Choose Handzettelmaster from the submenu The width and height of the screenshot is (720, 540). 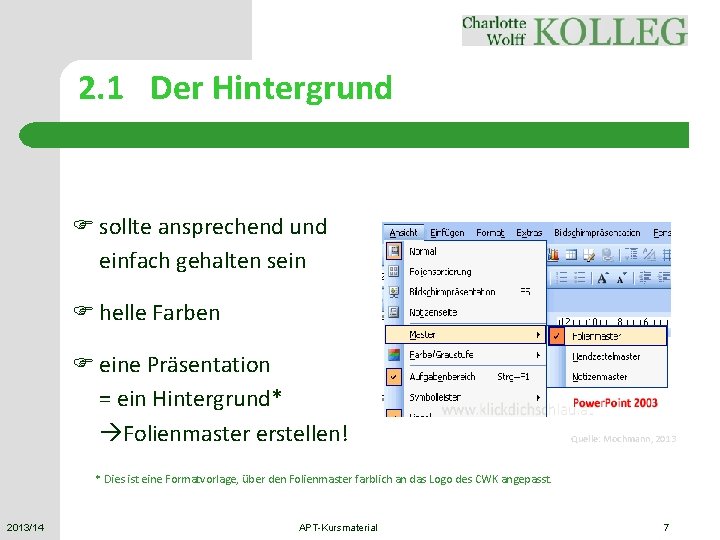pos(607,356)
